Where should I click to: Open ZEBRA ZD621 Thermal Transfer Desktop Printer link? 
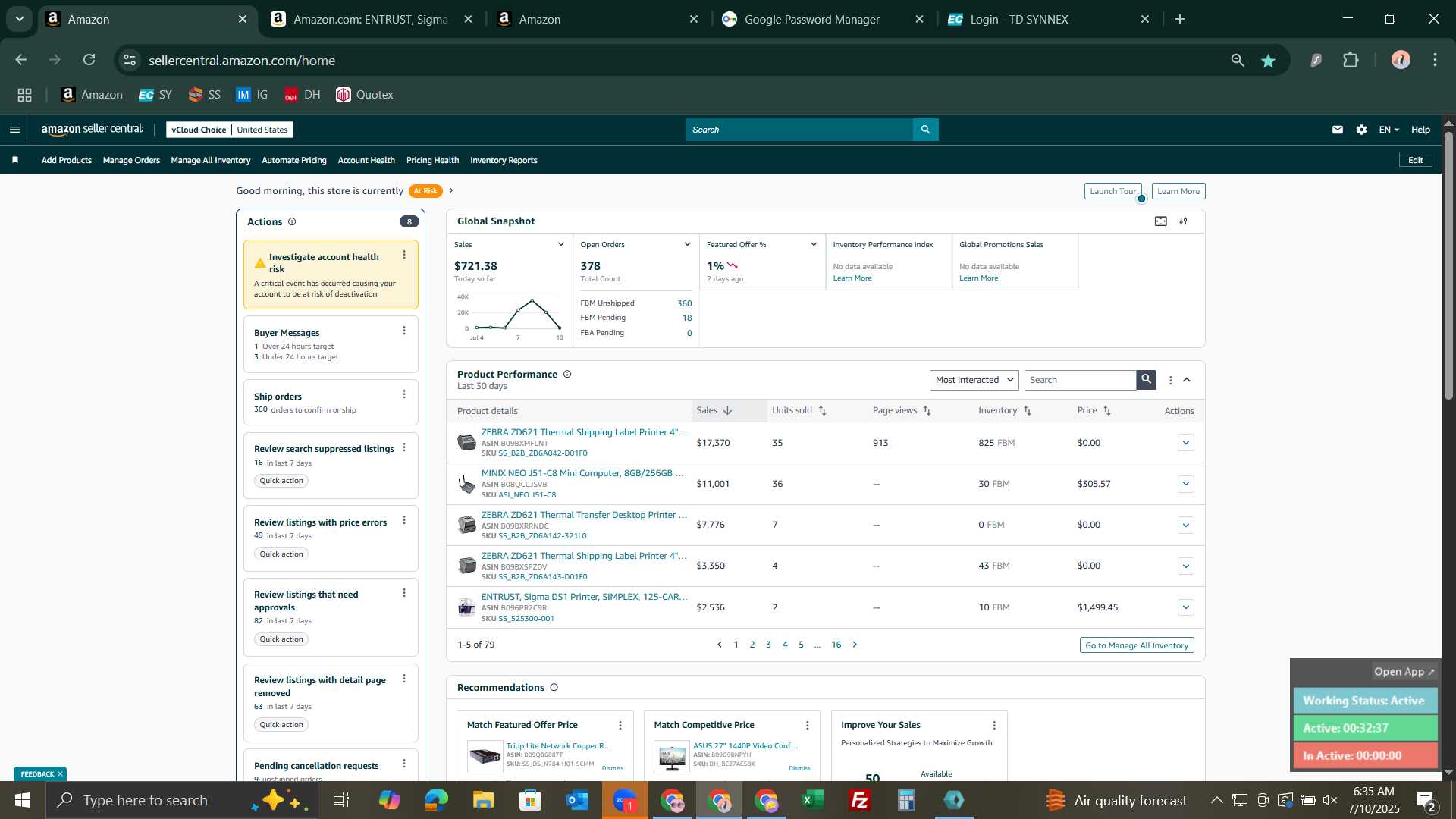click(x=584, y=515)
